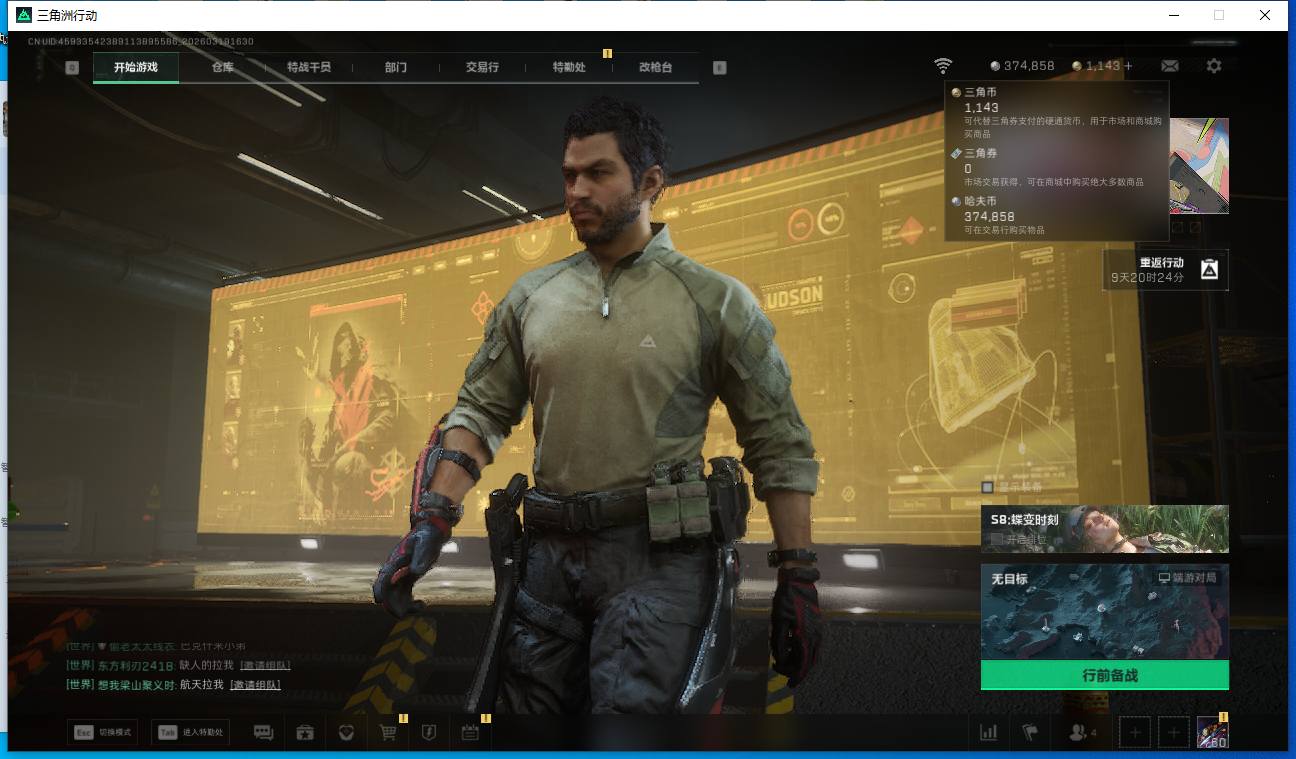
Task: Go to the 部门 tab
Action: (x=395, y=67)
